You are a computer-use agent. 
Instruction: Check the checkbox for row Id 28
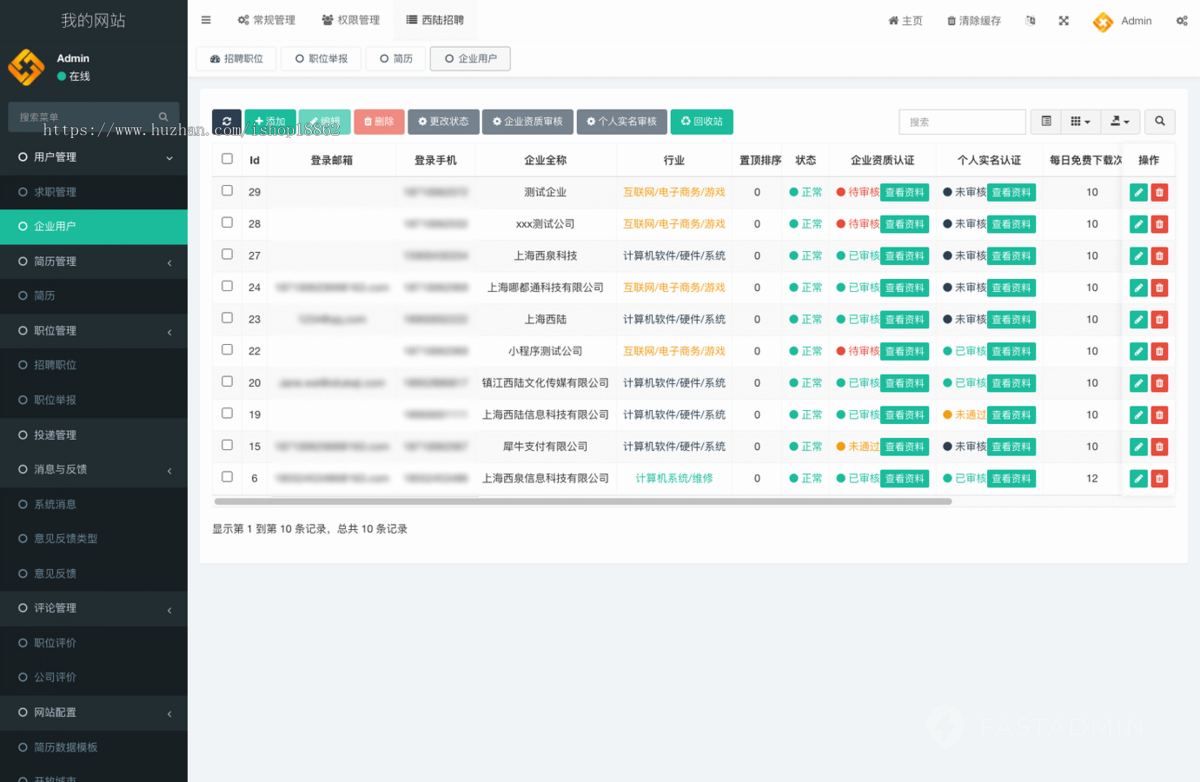pyautogui.click(x=227, y=224)
